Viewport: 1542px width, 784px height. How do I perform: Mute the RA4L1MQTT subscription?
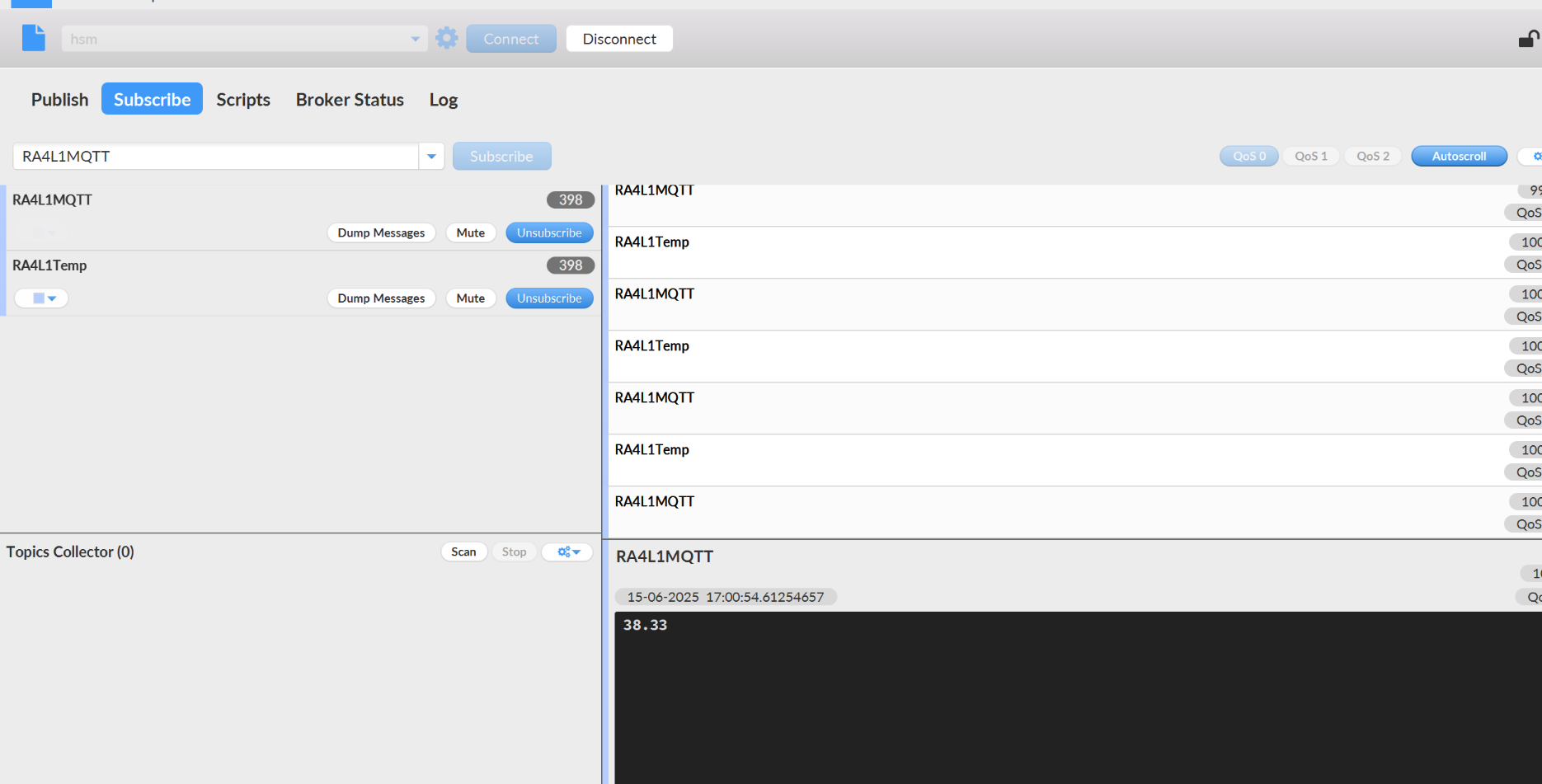[471, 232]
